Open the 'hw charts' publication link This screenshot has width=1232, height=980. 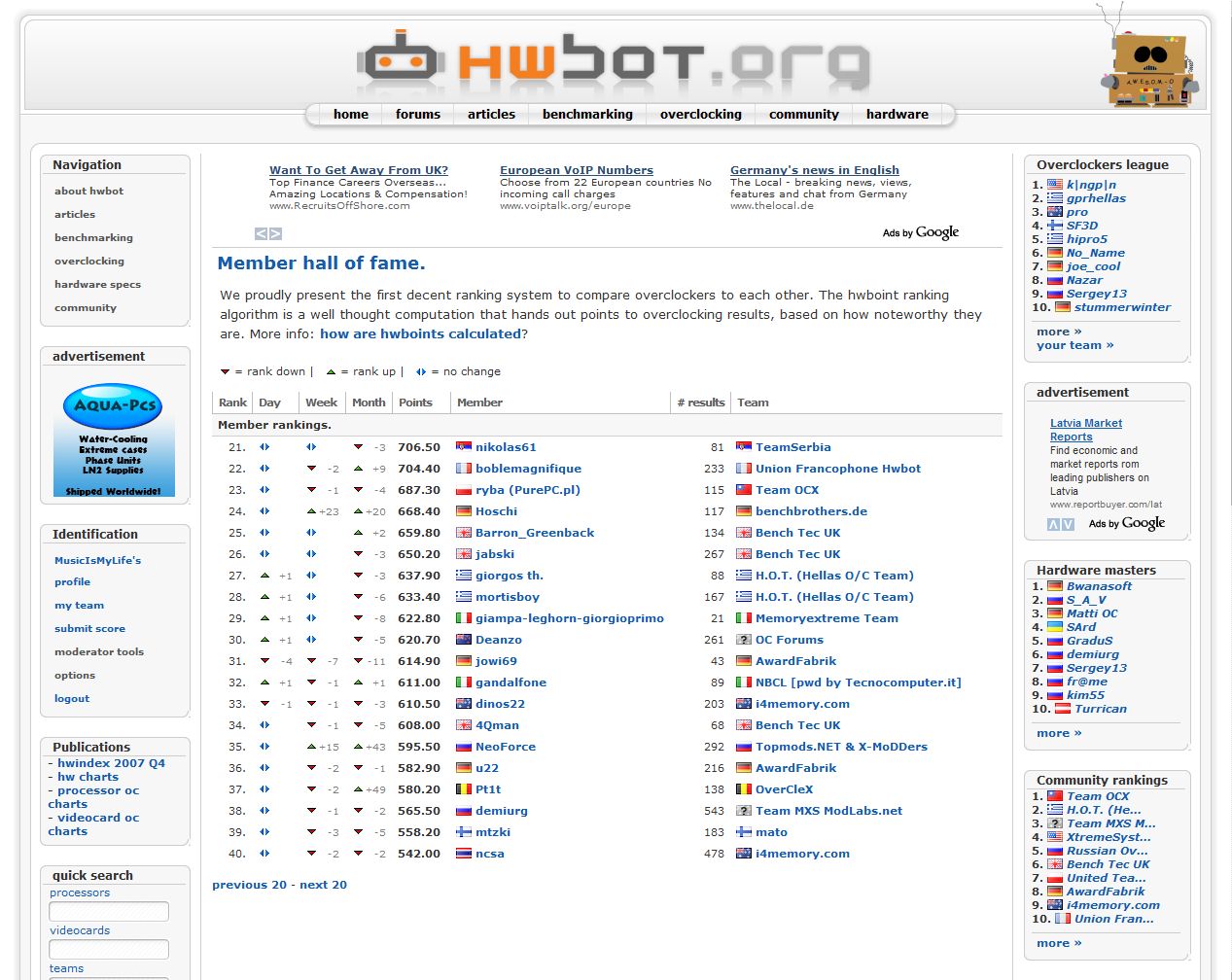click(88, 777)
